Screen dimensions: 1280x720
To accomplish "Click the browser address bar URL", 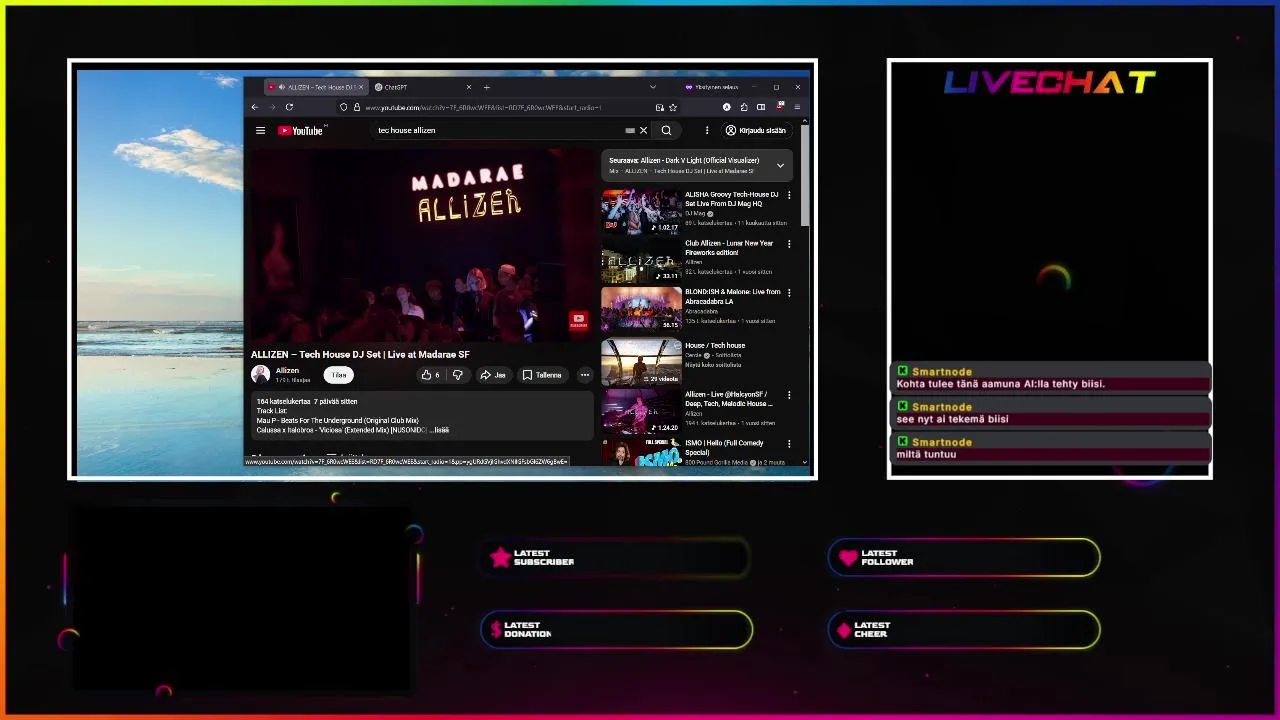I will 482,107.
